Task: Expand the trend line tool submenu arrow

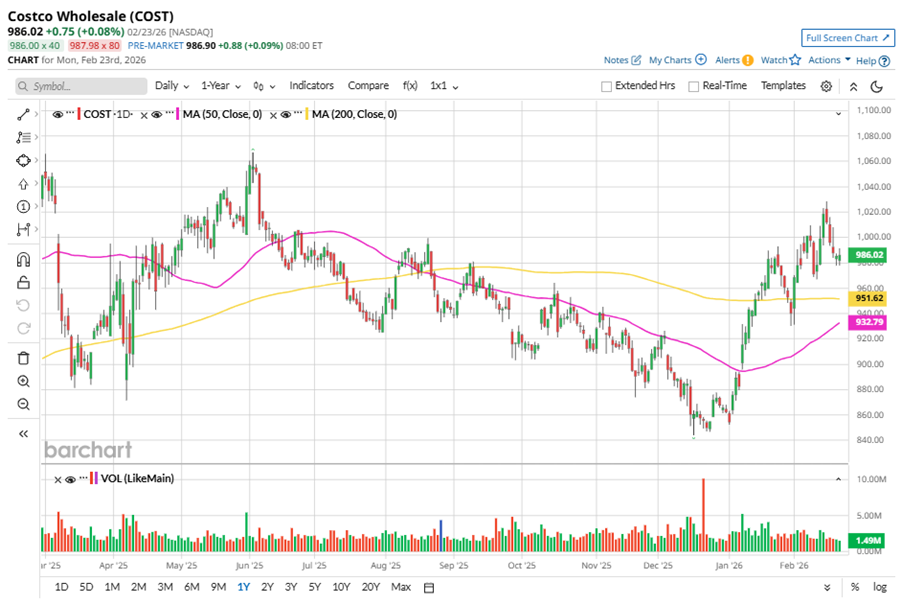Action: tap(36, 114)
